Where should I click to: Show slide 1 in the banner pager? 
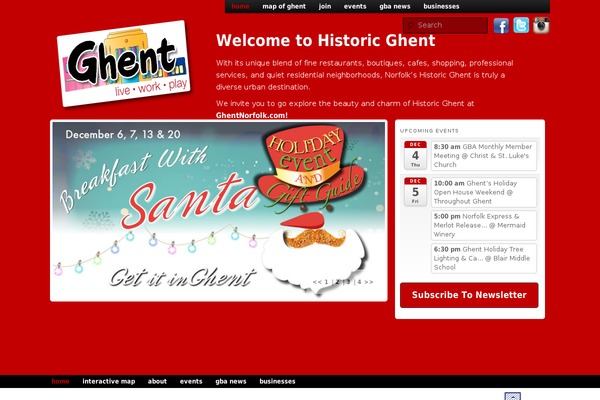(326, 282)
